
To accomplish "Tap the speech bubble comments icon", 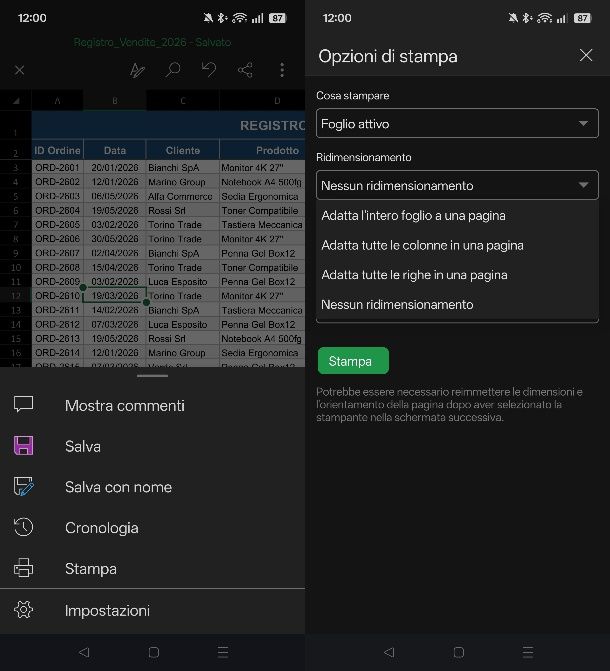I will (x=24, y=404).
